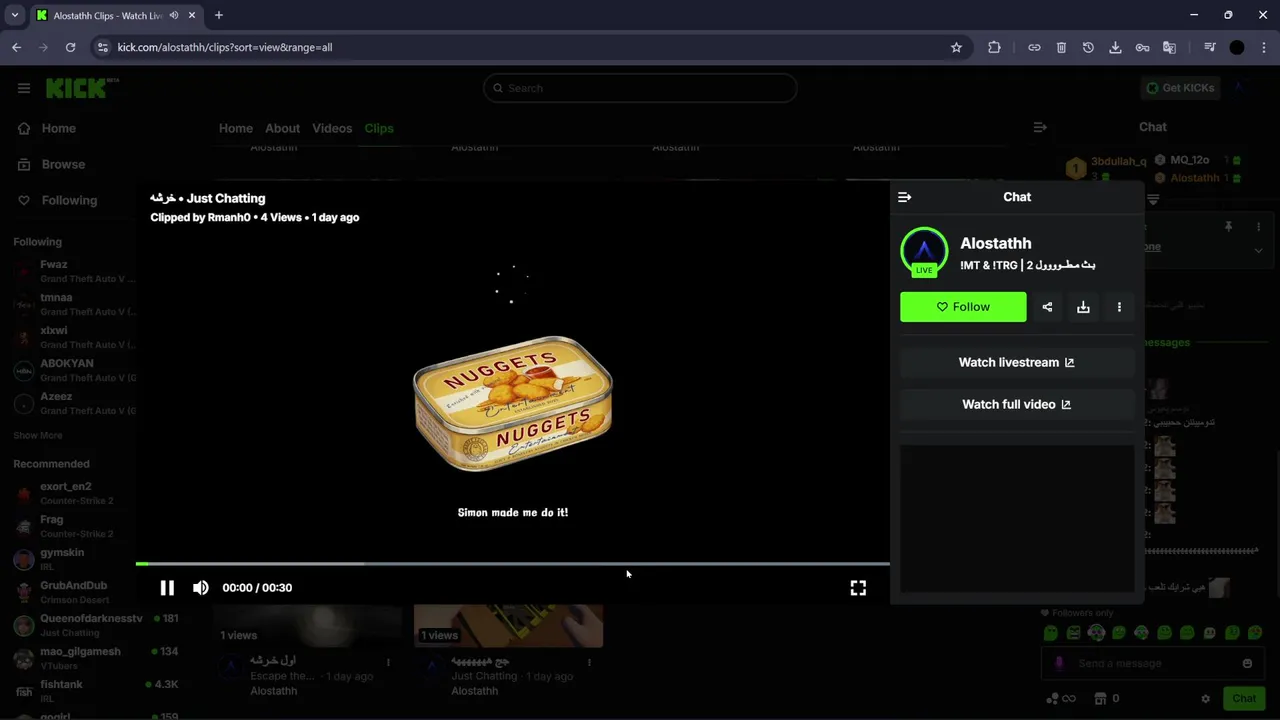Viewport: 1280px width, 720px height.
Task: Open chat settings gear
Action: 1205,698
